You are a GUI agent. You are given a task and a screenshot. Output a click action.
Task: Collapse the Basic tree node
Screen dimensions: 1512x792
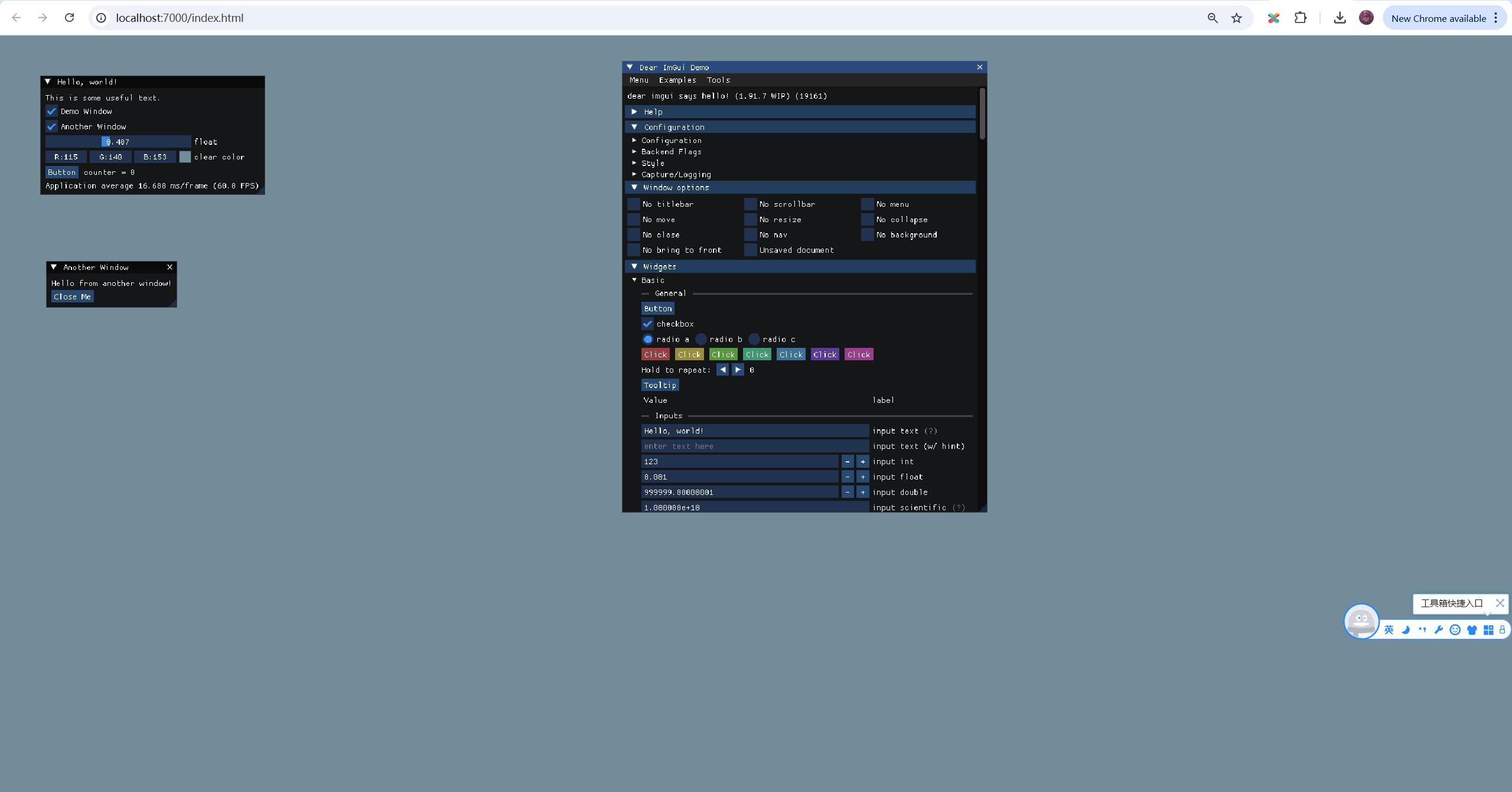click(x=634, y=280)
